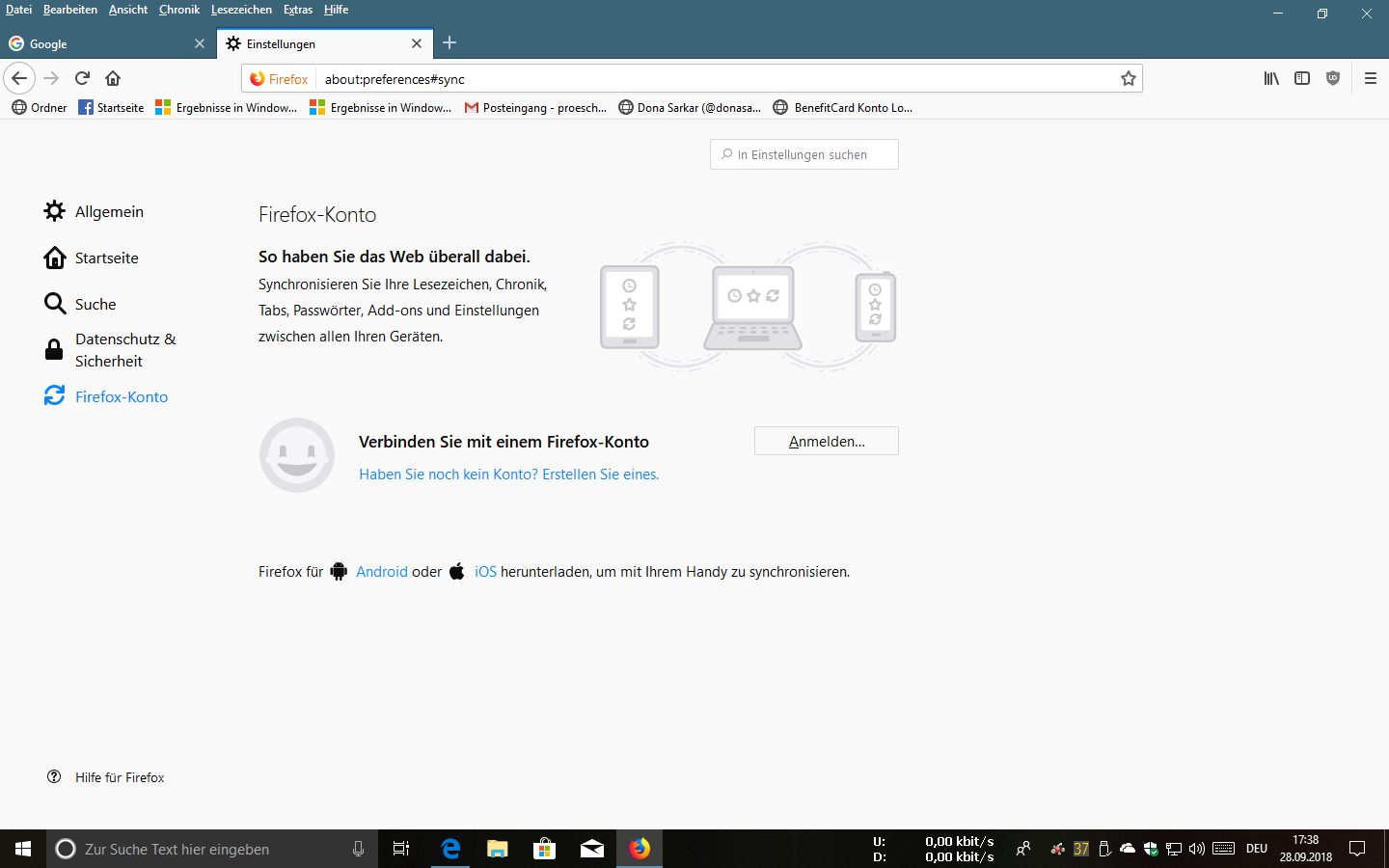Open the People tray icon
The width and height of the screenshot is (1389, 868).
1023,849
